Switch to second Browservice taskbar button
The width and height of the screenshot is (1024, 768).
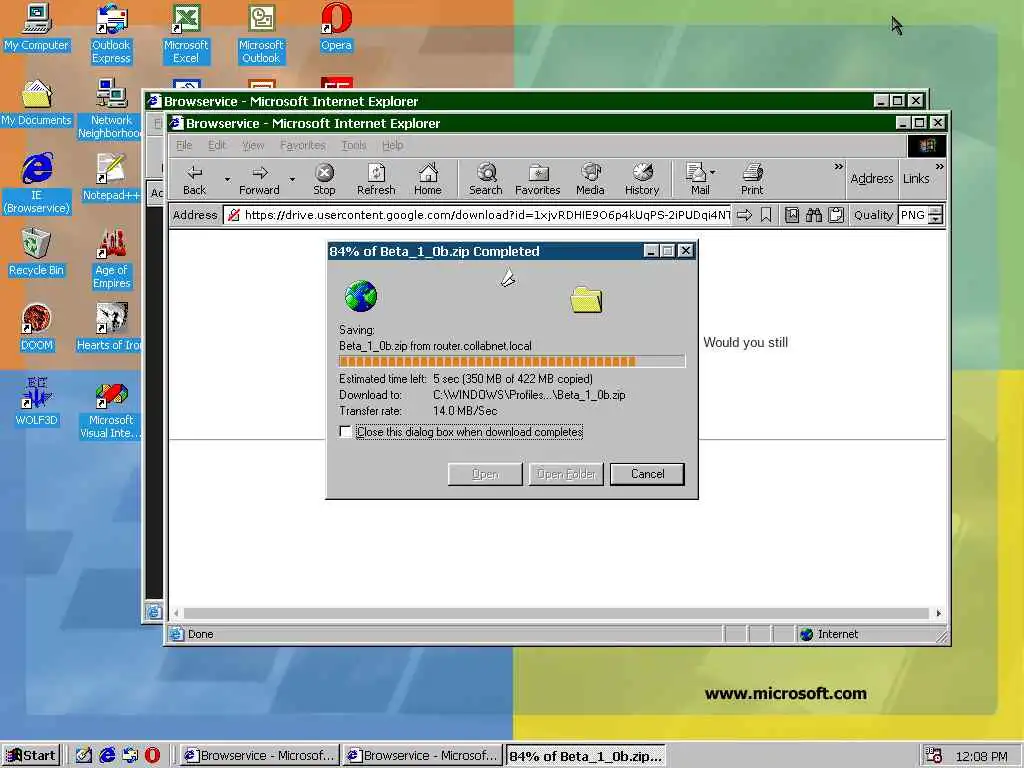coord(423,756)
